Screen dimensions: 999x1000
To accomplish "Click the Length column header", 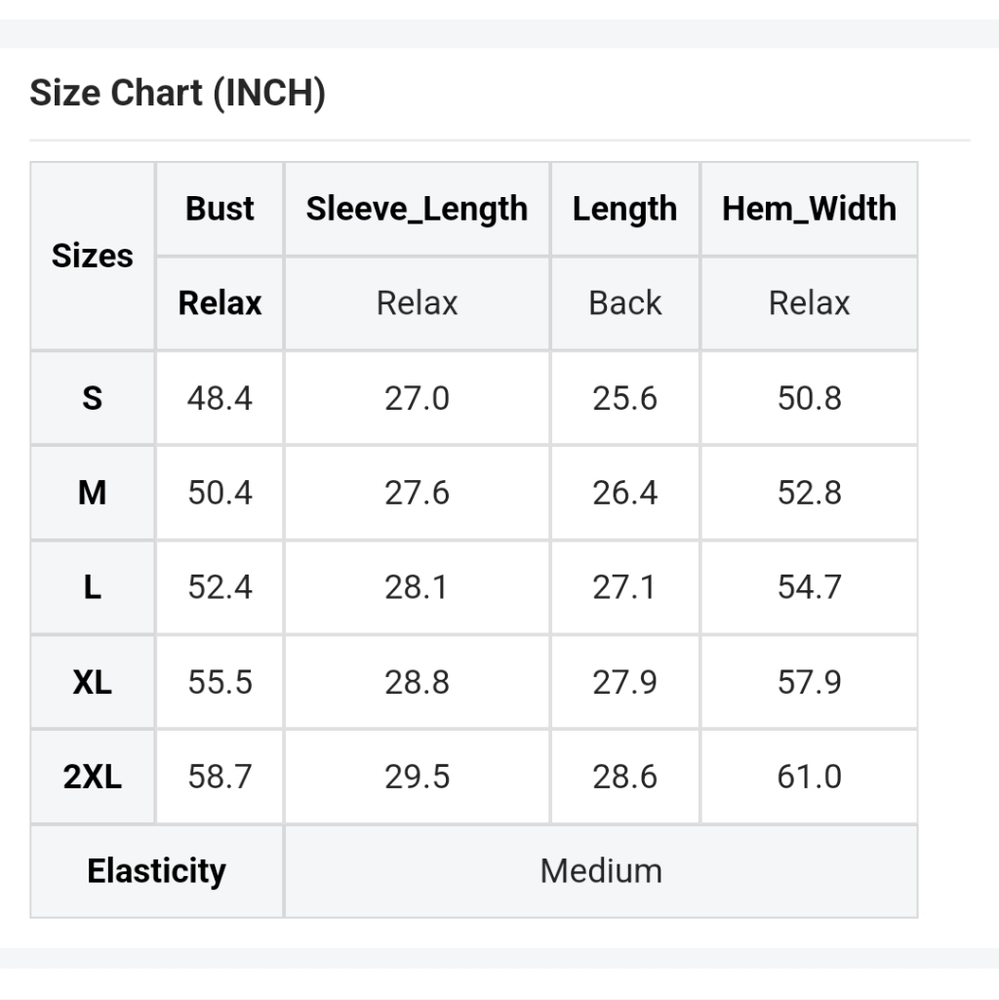I will coord(625,209).
